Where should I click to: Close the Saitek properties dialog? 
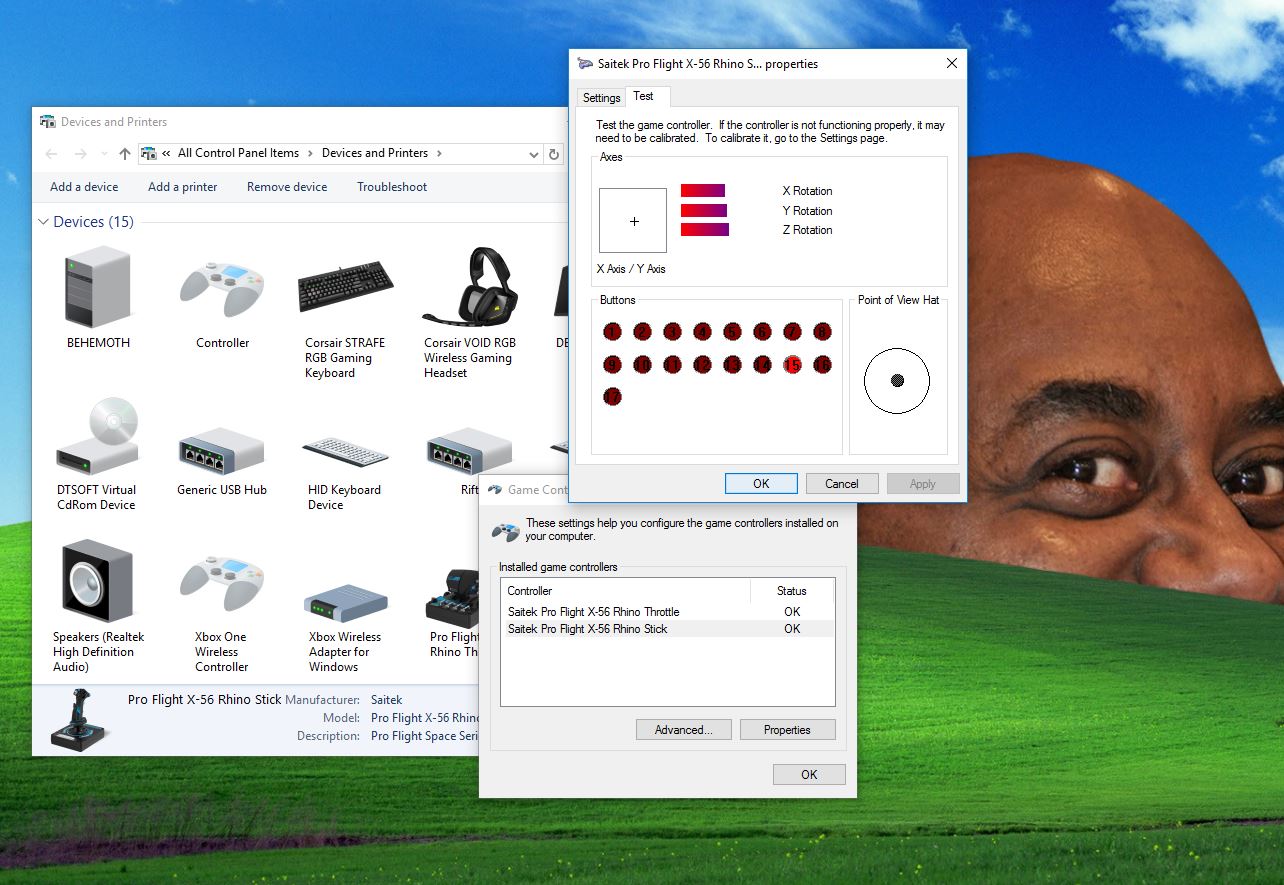coord(951,63)
